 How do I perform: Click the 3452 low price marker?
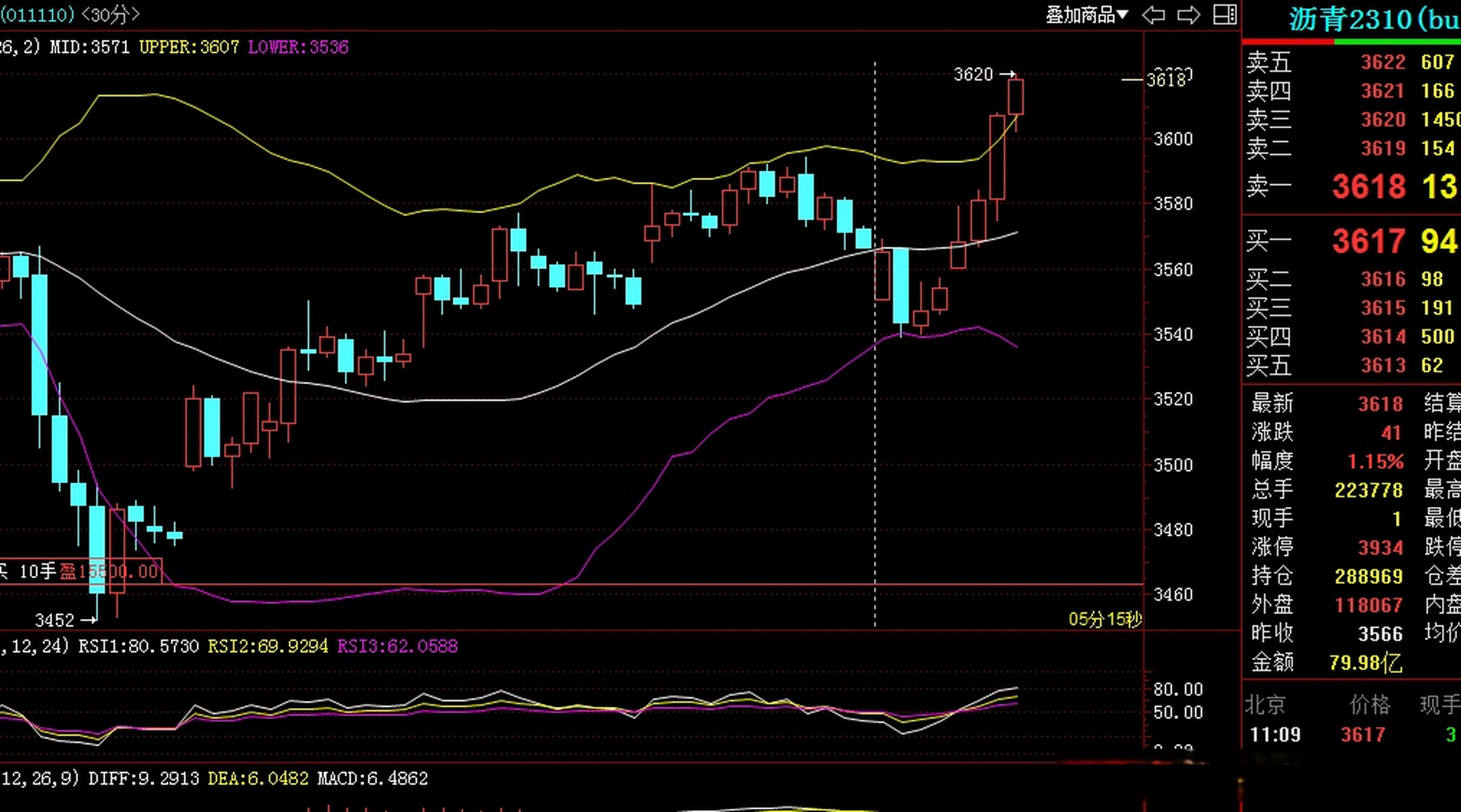coord(55,620)
